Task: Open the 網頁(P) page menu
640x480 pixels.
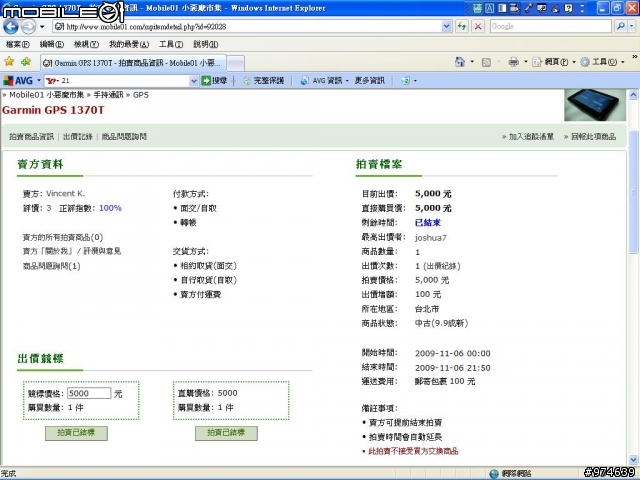Action: [x=554, y=62]
